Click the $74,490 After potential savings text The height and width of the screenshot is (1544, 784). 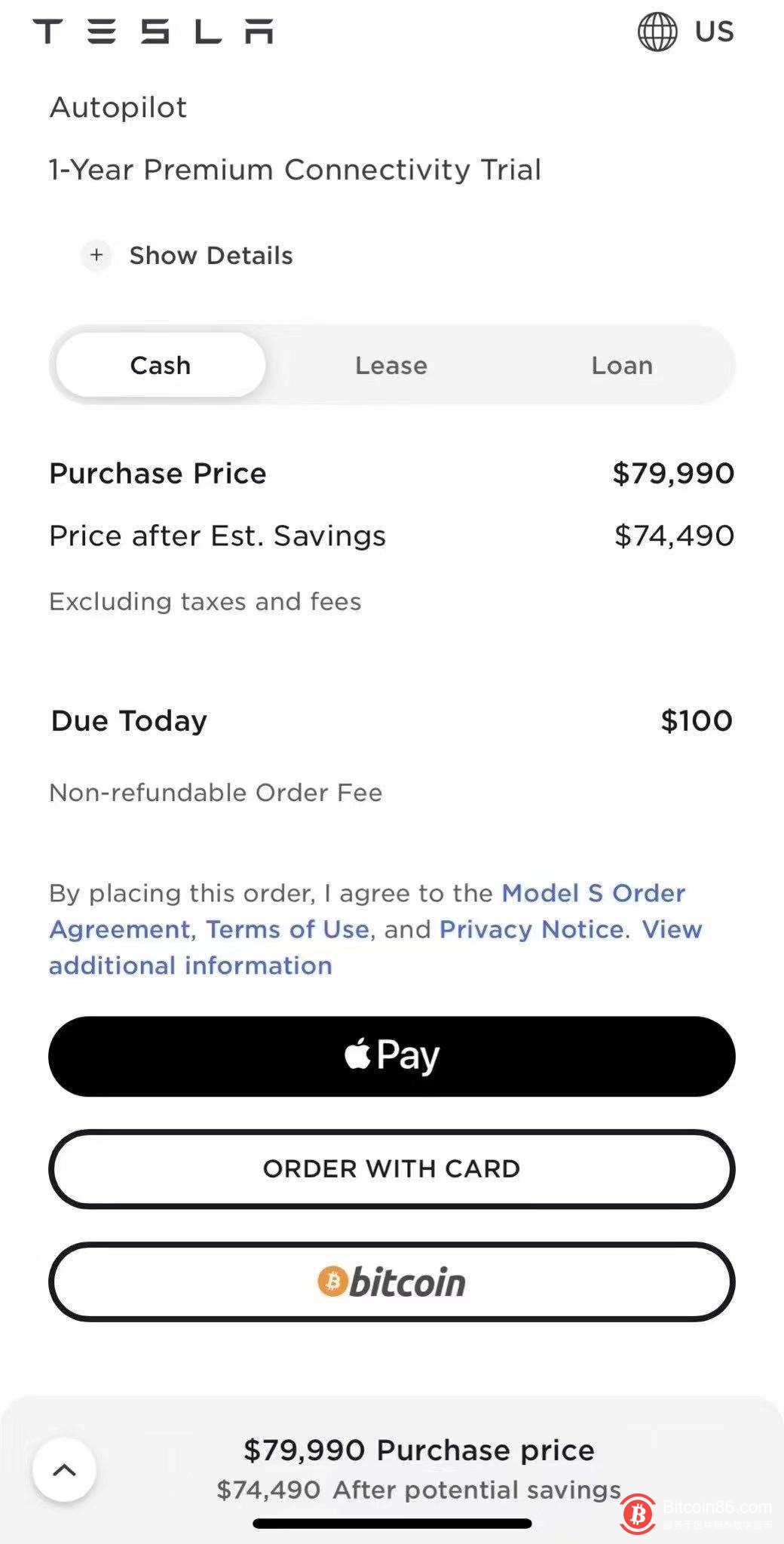click(x=419, y=1490)
